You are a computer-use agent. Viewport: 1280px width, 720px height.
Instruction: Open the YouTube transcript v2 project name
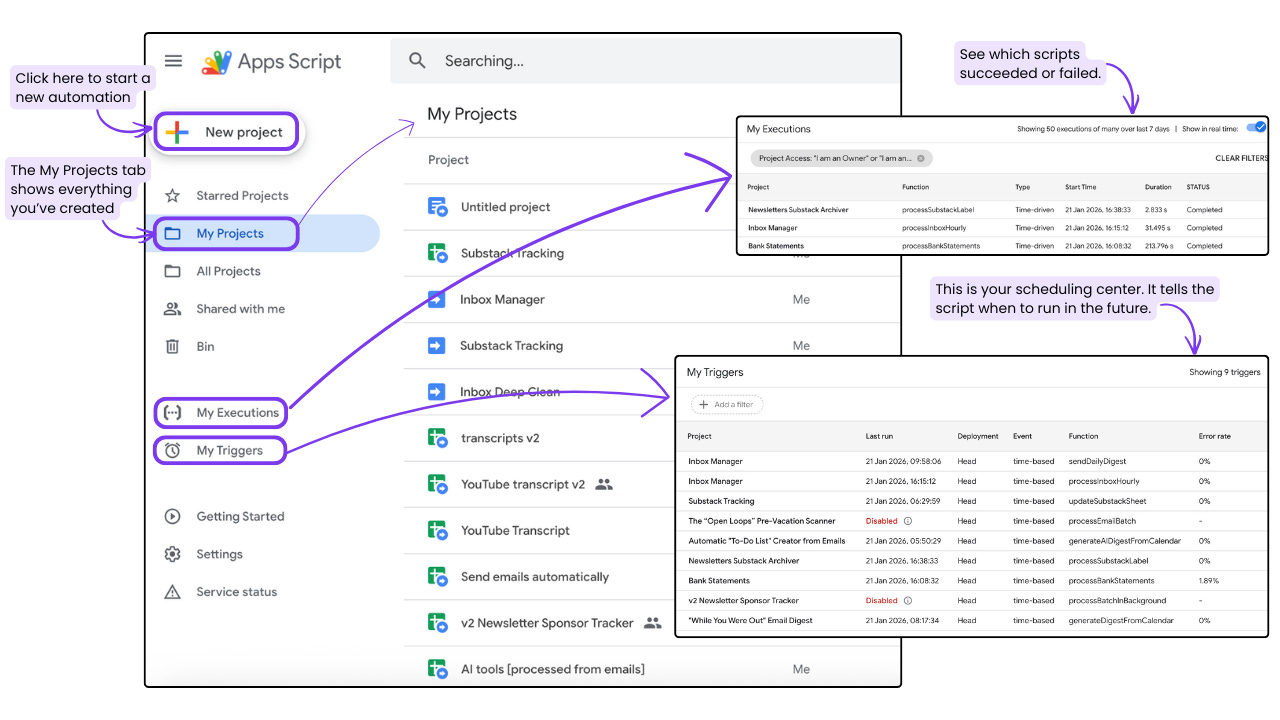[x=523, y=484]
